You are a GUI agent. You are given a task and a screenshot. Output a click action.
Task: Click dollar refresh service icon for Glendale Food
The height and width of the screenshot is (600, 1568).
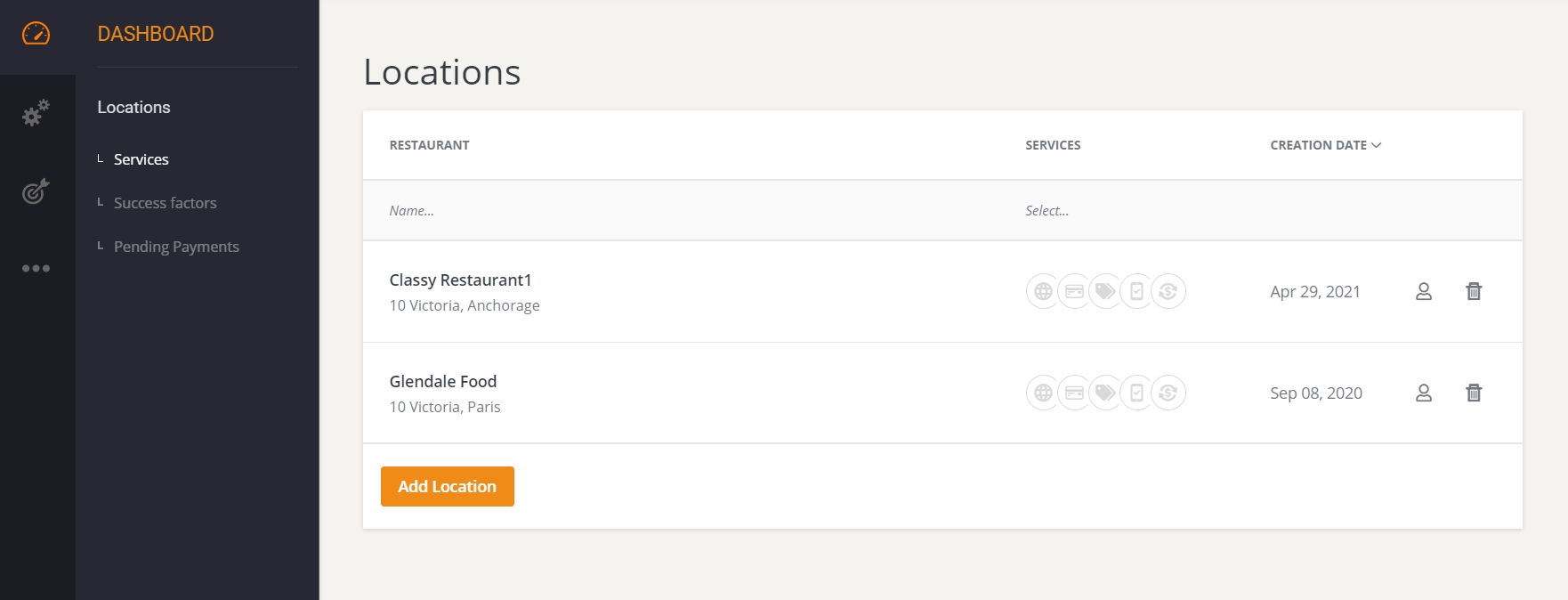[x=1168, y=393]
